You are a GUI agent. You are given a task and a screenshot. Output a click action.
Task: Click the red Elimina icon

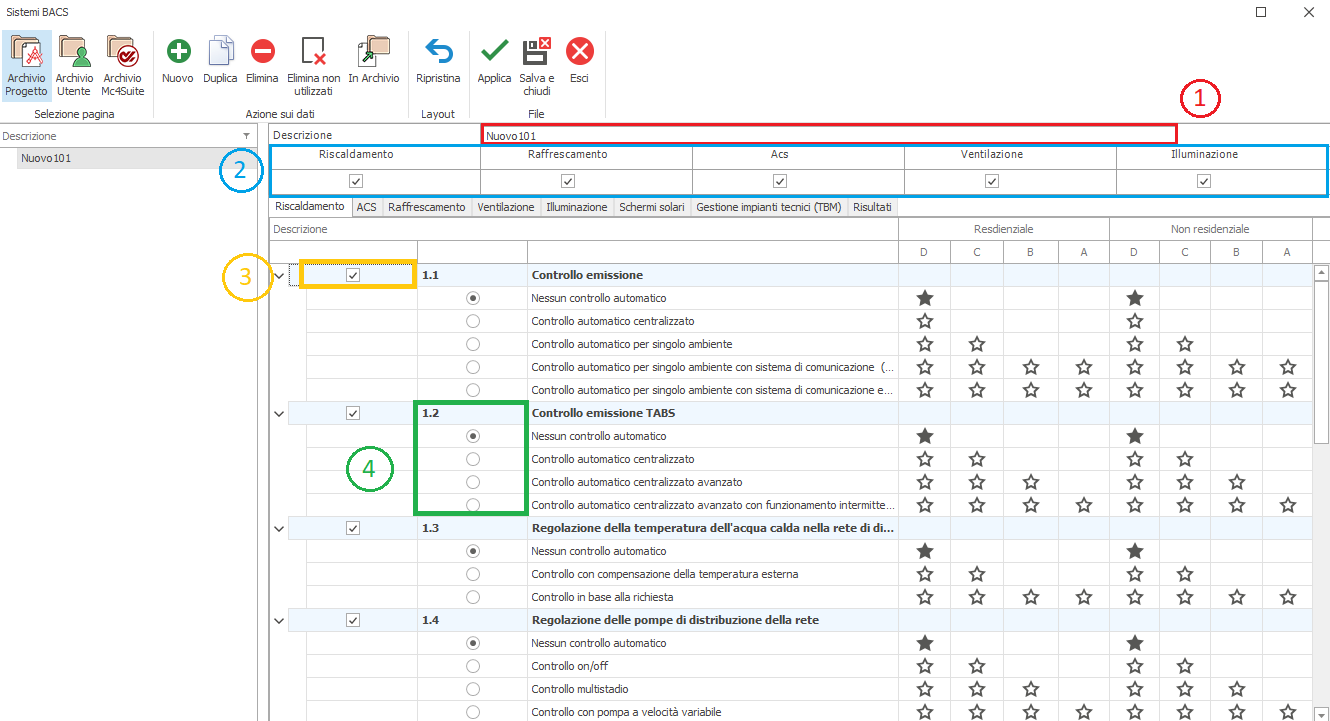click(x=262, y=53)
